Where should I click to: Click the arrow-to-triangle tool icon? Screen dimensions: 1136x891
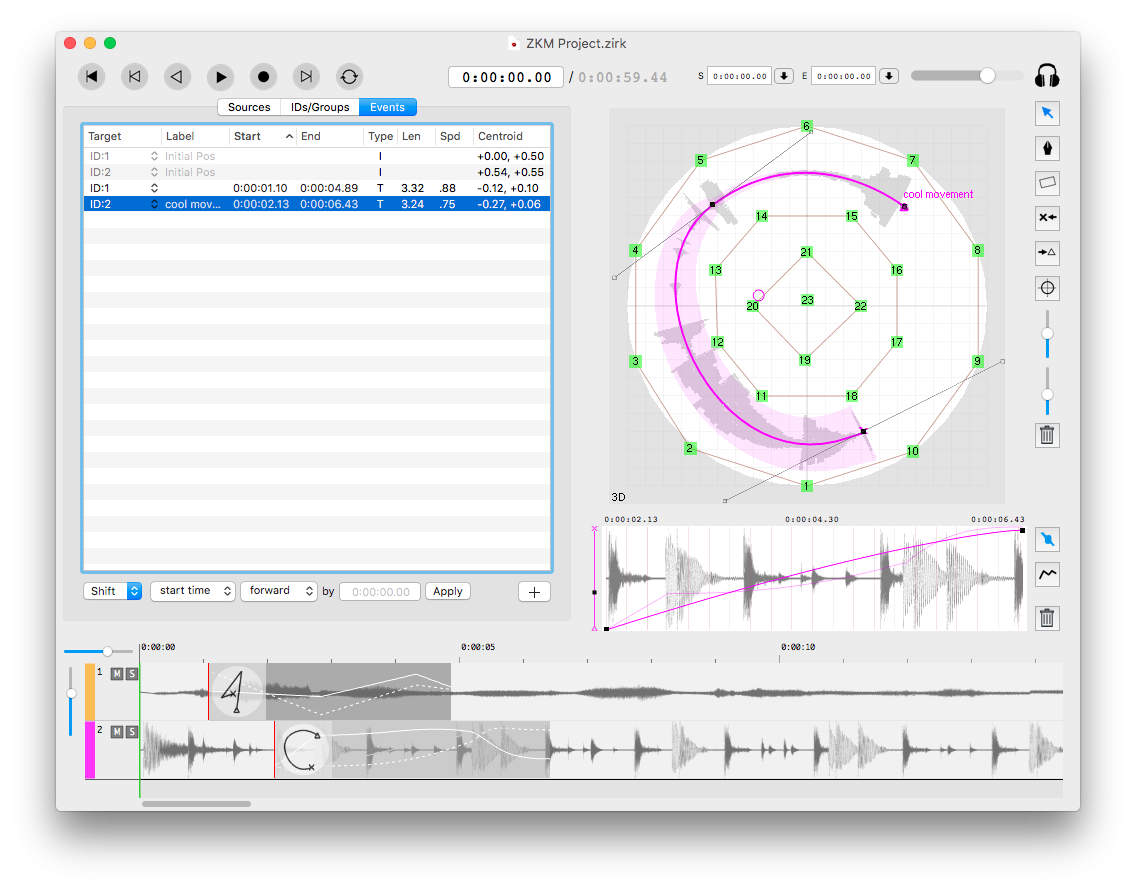pos(1047,252)
